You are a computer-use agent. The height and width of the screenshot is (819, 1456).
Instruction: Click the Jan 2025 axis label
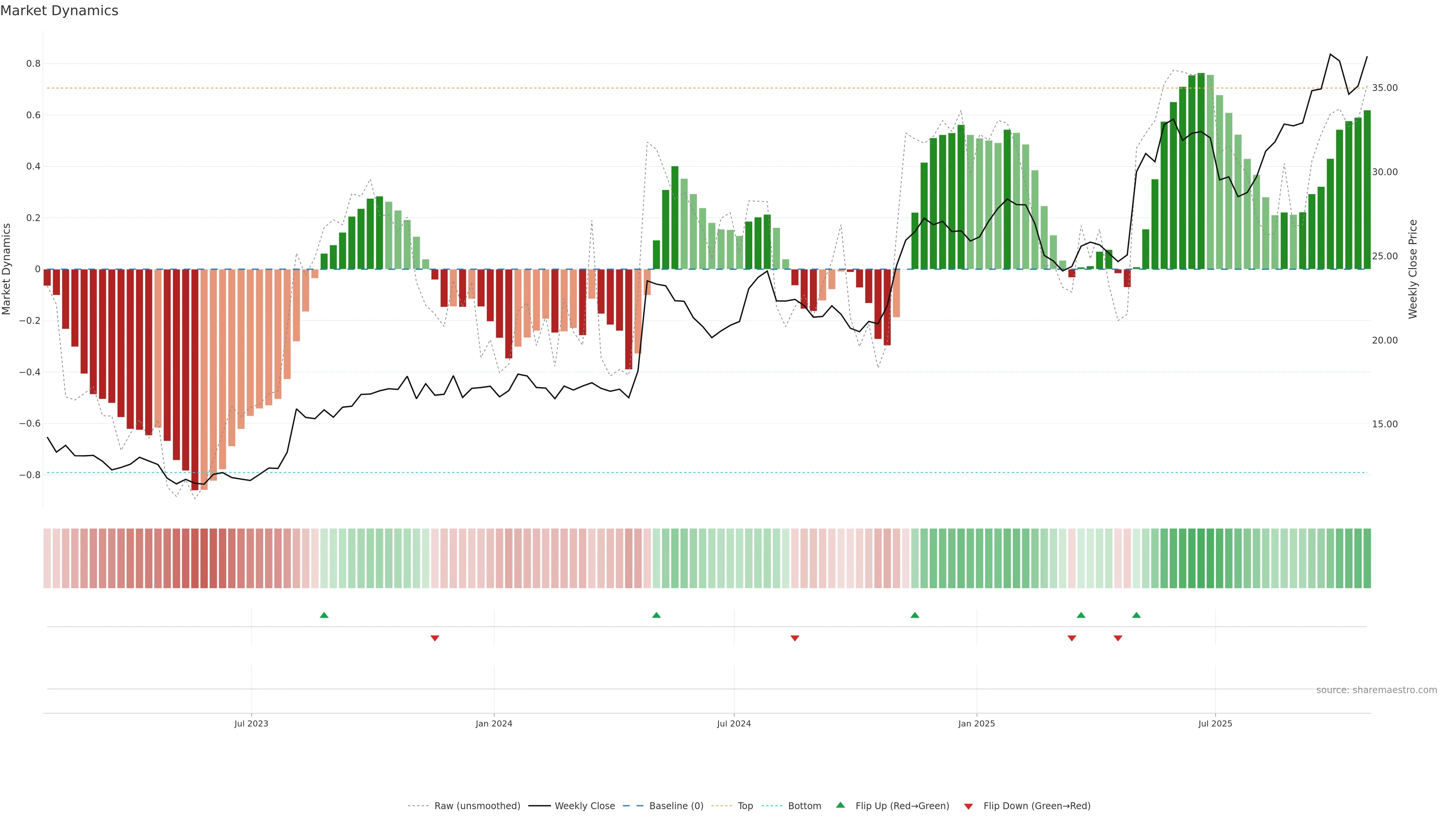click(976, 723)
